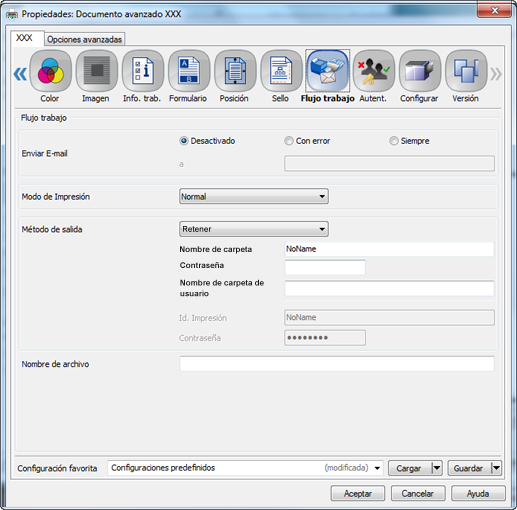Switch to the XXX tab
Viewport: 517px width, 510px height.
[25, 38]
